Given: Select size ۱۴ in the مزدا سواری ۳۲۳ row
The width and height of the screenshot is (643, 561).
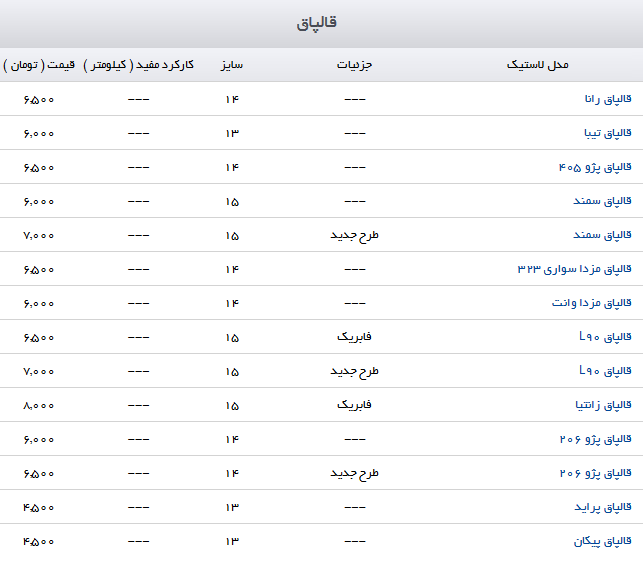Looking at the screenshot, I should 232,270.
